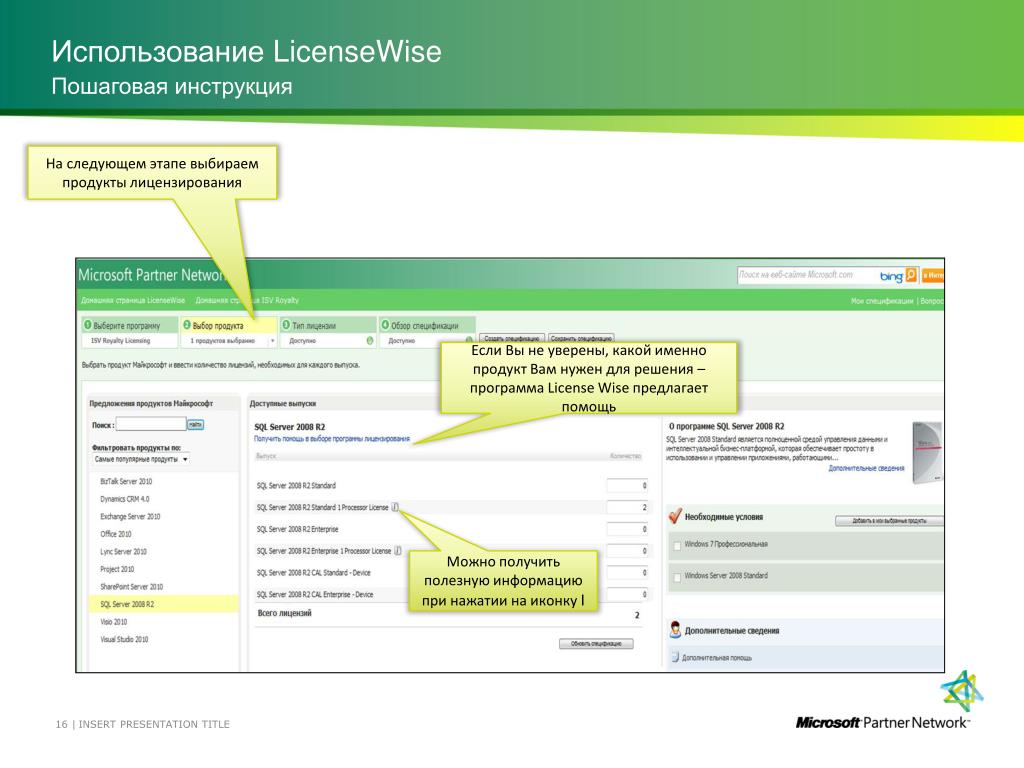Click Добавить в мои выбранные продукты button

(x=889, y=520)
